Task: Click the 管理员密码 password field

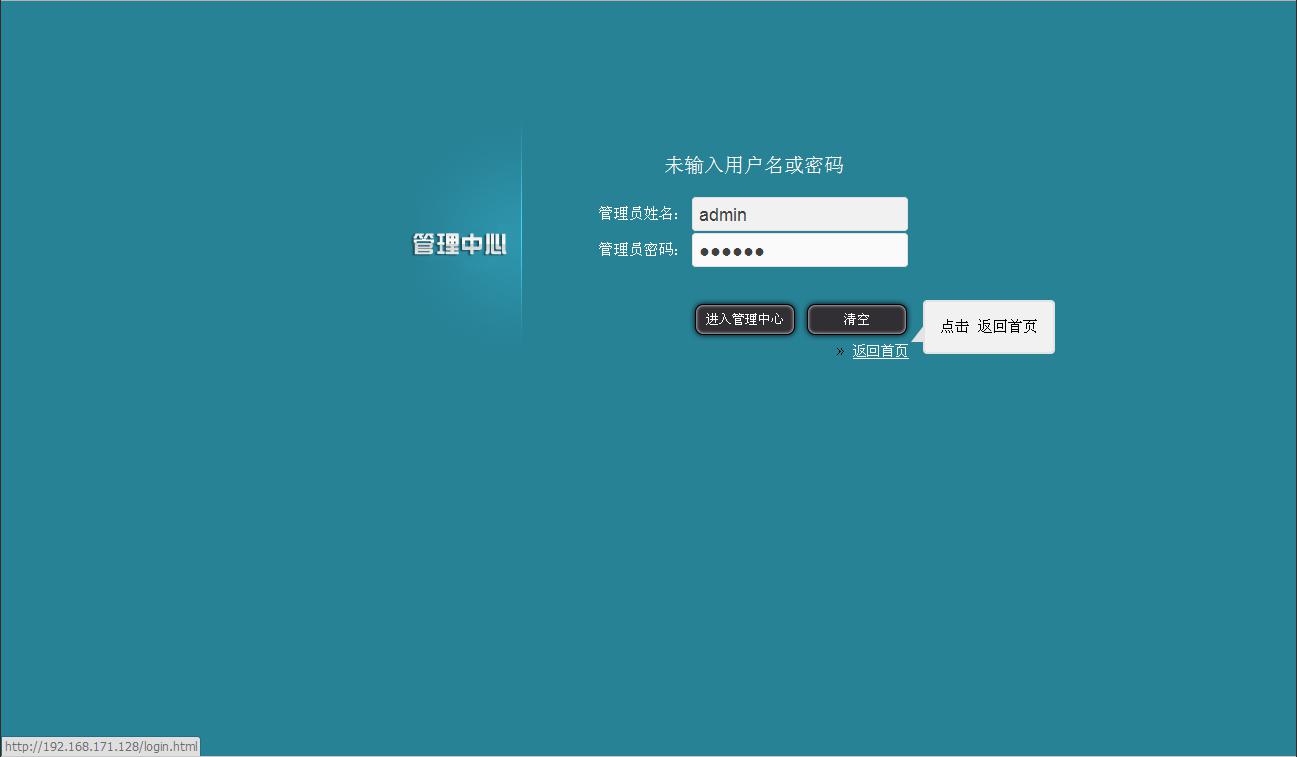Action: 800,250
